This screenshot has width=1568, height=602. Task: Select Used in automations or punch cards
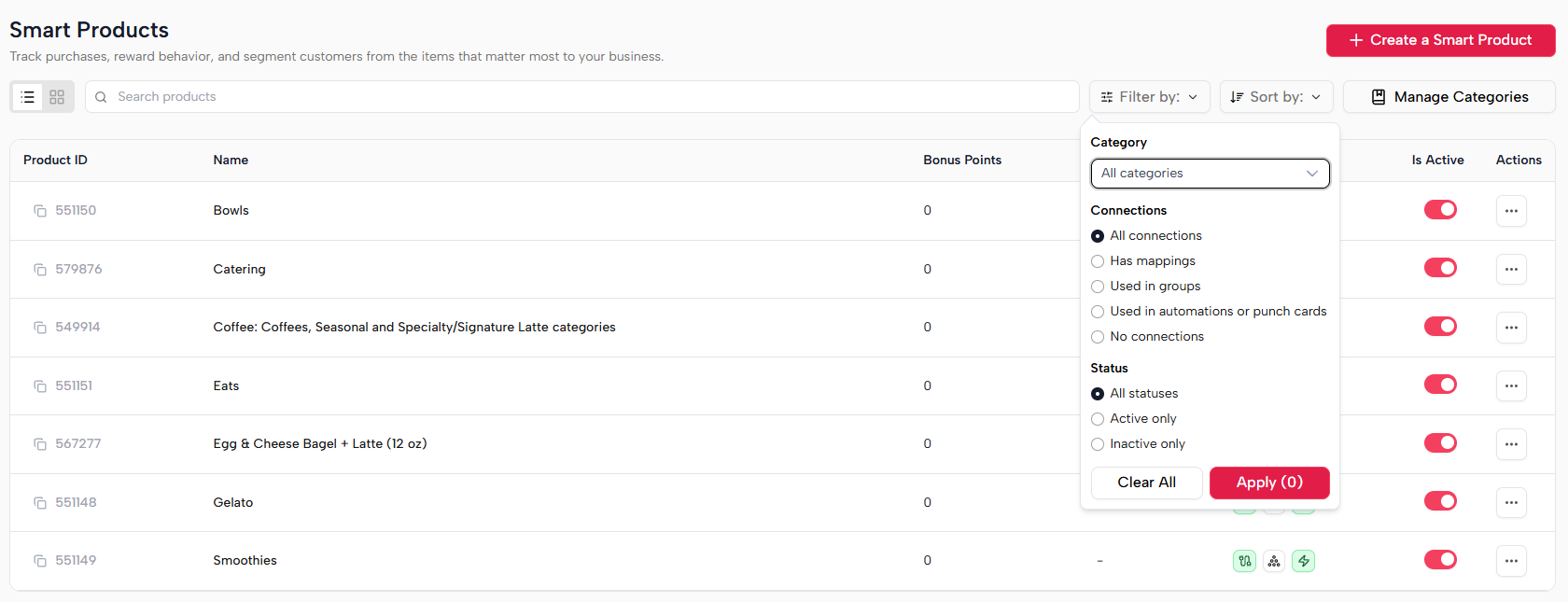[x=1098, y=312]
